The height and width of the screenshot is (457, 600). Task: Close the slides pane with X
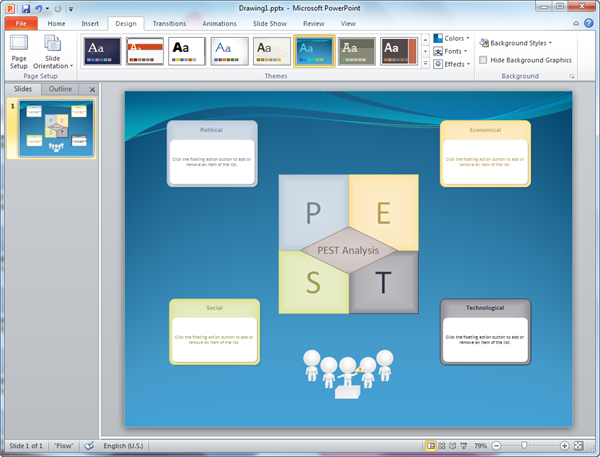(x=92, y=90)
